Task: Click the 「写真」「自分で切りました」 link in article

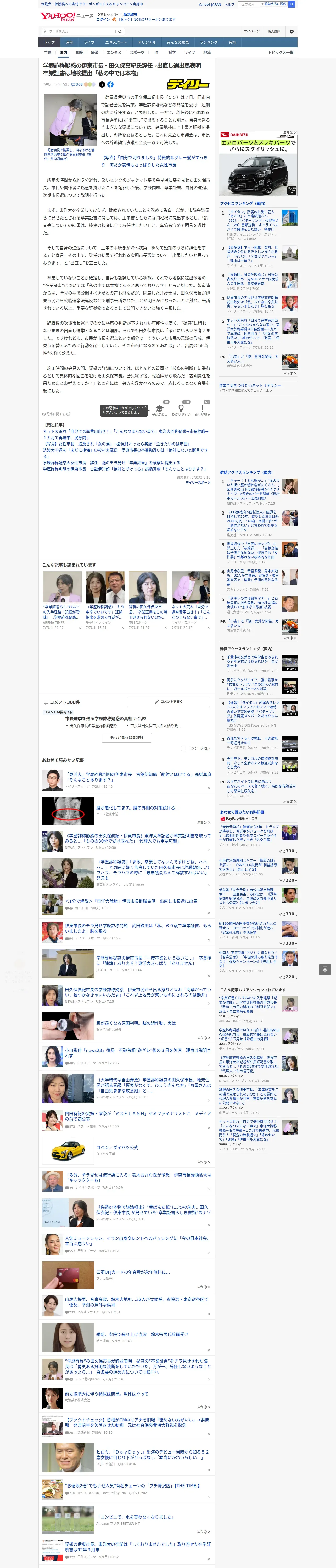Action: [154, 161]
